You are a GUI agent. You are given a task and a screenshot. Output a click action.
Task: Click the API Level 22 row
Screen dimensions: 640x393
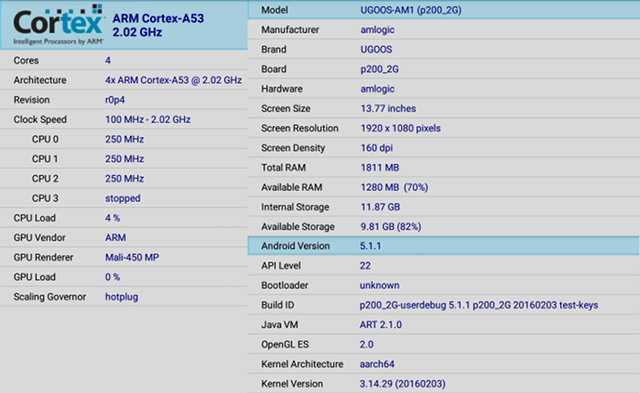coord(444,266)
